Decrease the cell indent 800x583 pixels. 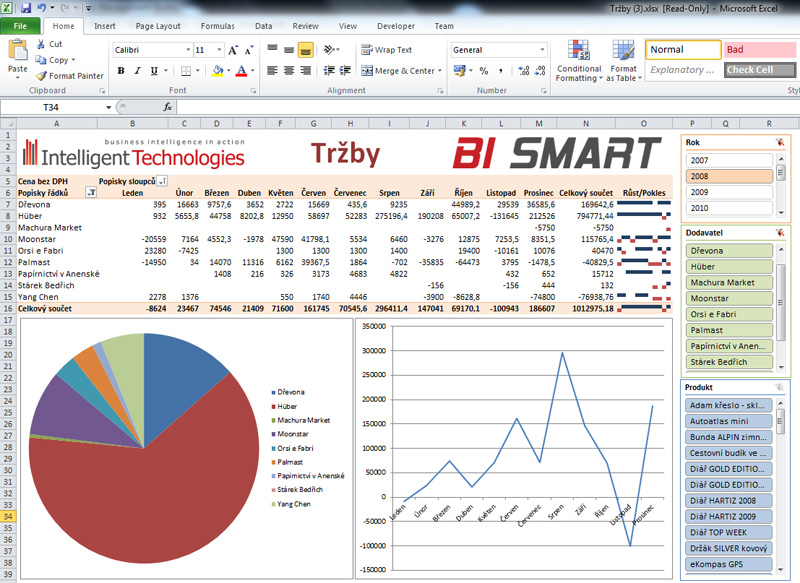[329, 70]
